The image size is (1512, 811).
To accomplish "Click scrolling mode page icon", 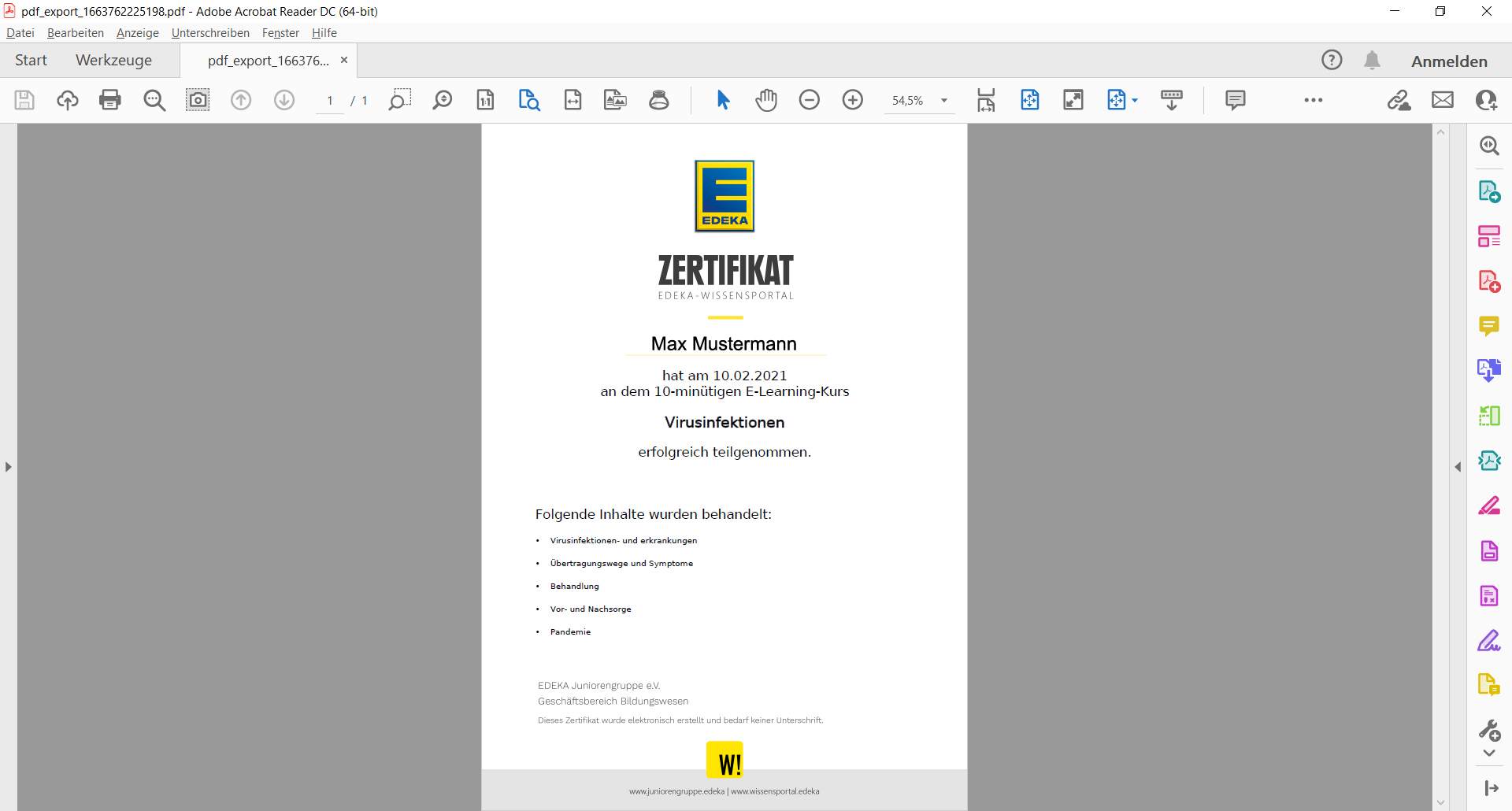I will click(x=986, y=100).
